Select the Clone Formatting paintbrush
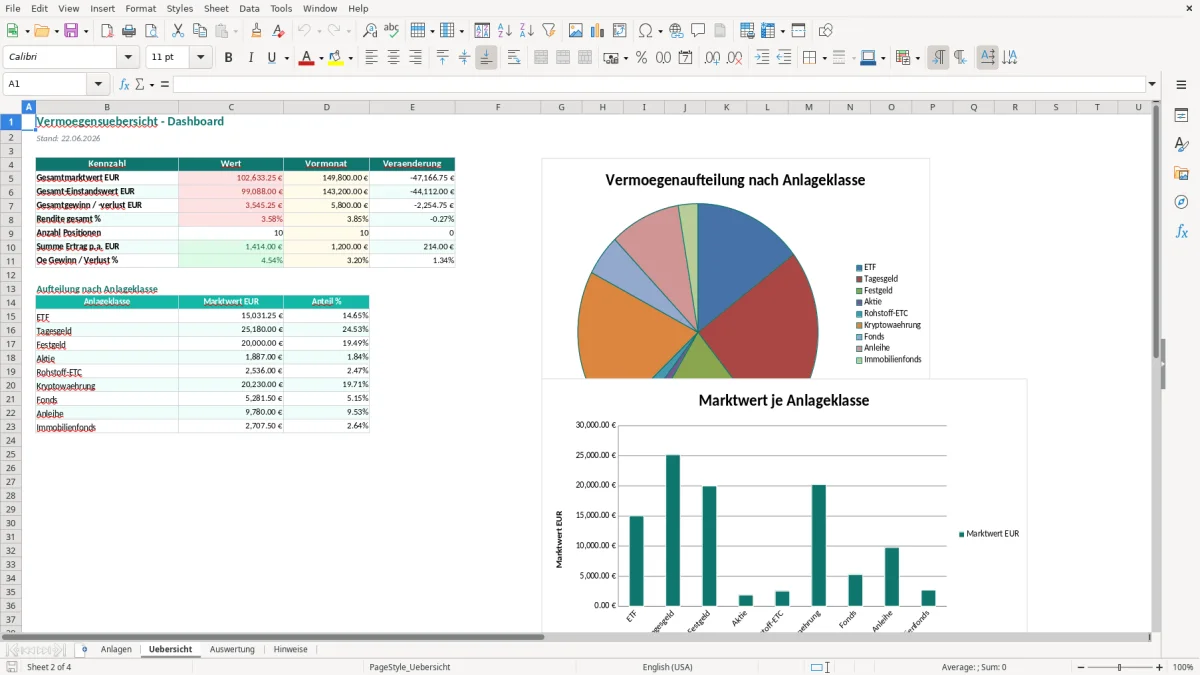 pyautogui.click(x=256, y=30)
